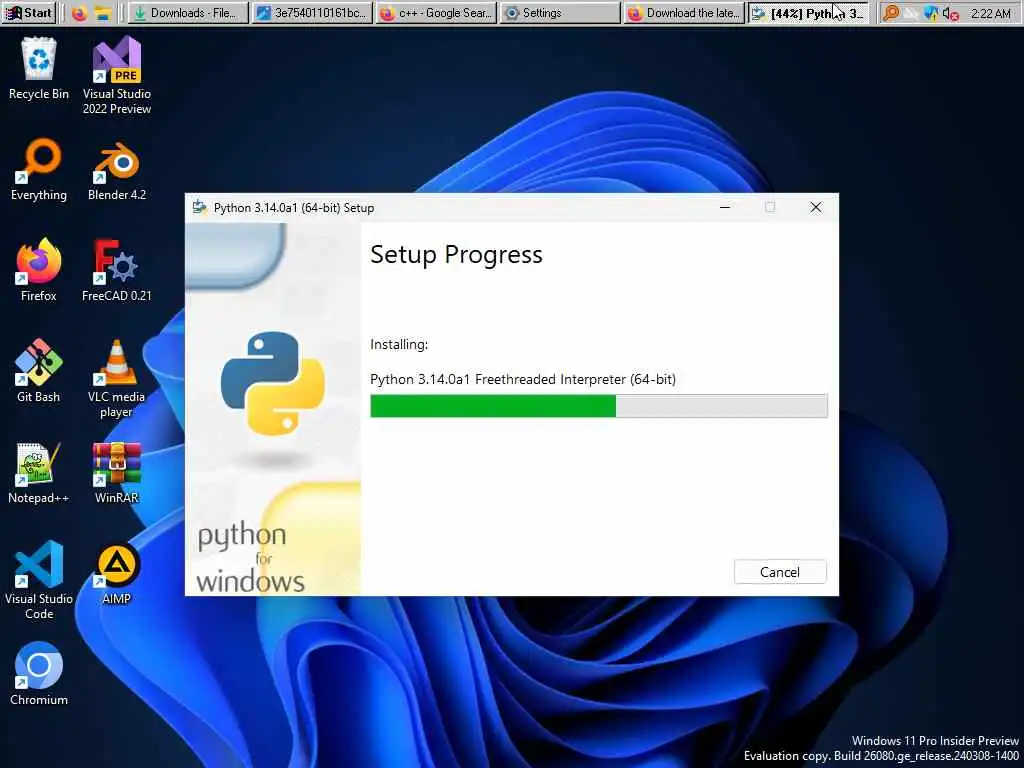Select the VLC media player shortcut
The height and width of the screenshot is (768, 1024).
[x=117, y=379]
